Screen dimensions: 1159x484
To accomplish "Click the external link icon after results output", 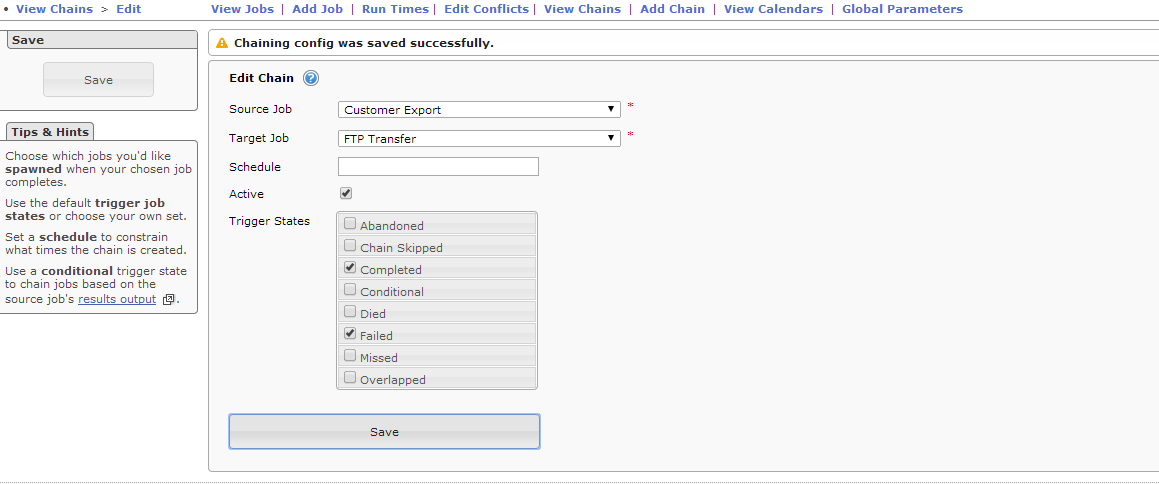I will click(x=168, y=299).
